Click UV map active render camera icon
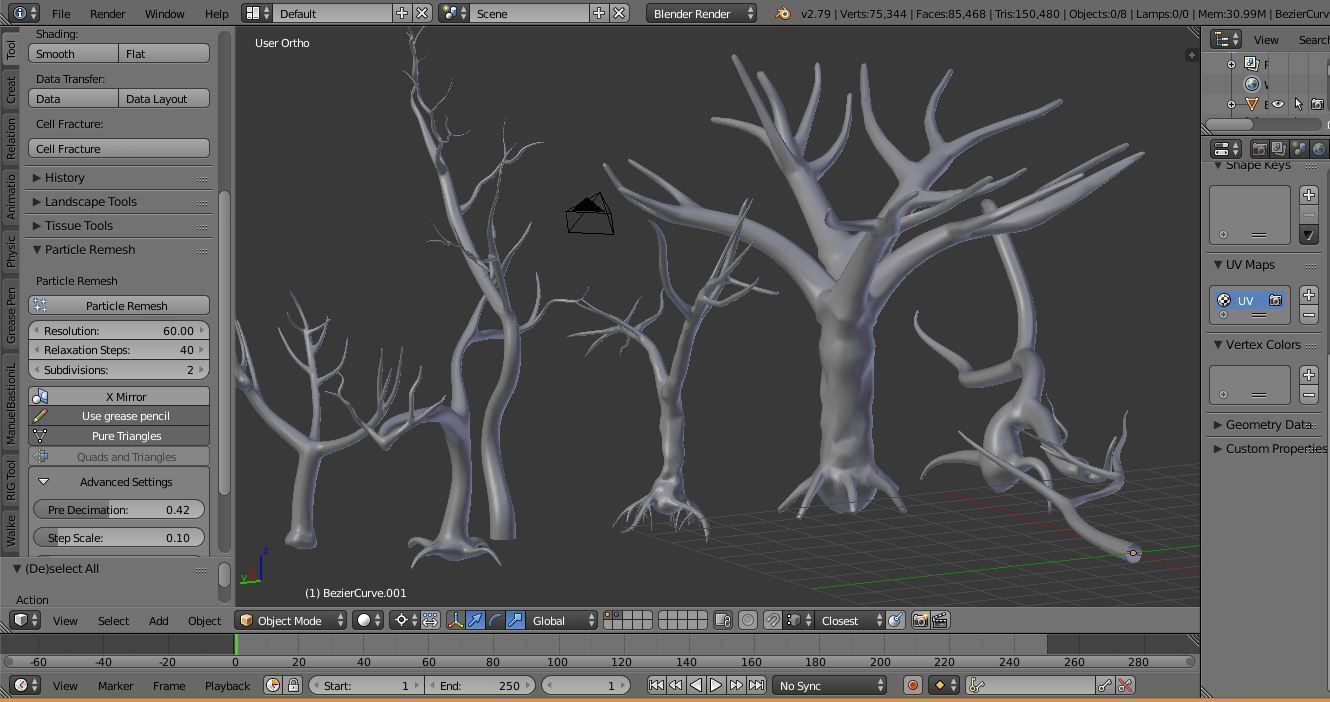Viewport: 1330px width, 702px height. click(x=1275, y=300)
